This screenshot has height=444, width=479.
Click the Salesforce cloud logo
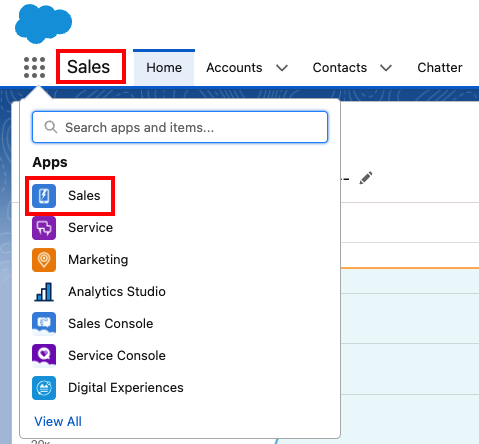pos(43,23)
